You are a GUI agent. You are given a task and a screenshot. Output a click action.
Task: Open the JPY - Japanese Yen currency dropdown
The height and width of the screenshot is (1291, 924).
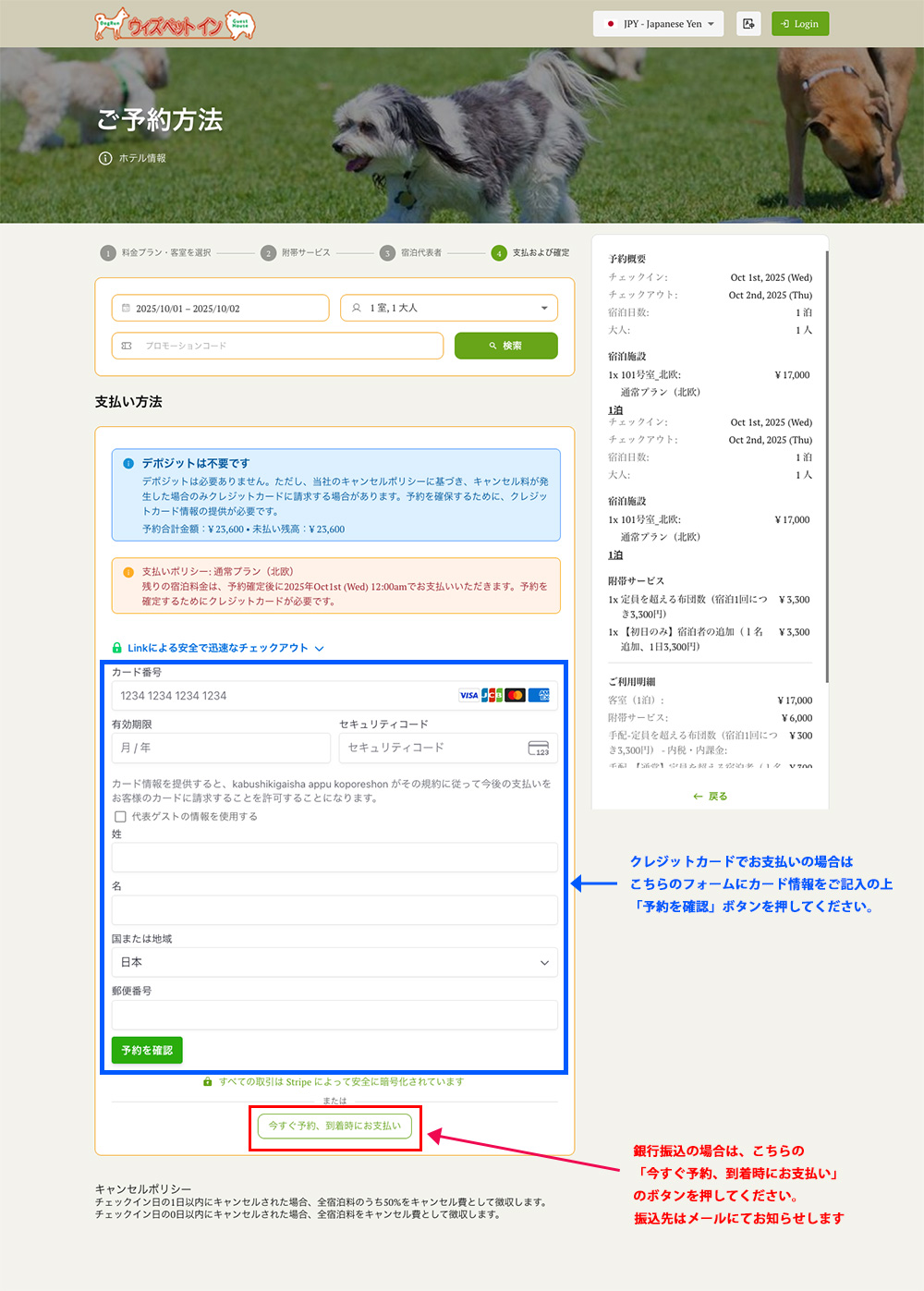pos(658,24)
